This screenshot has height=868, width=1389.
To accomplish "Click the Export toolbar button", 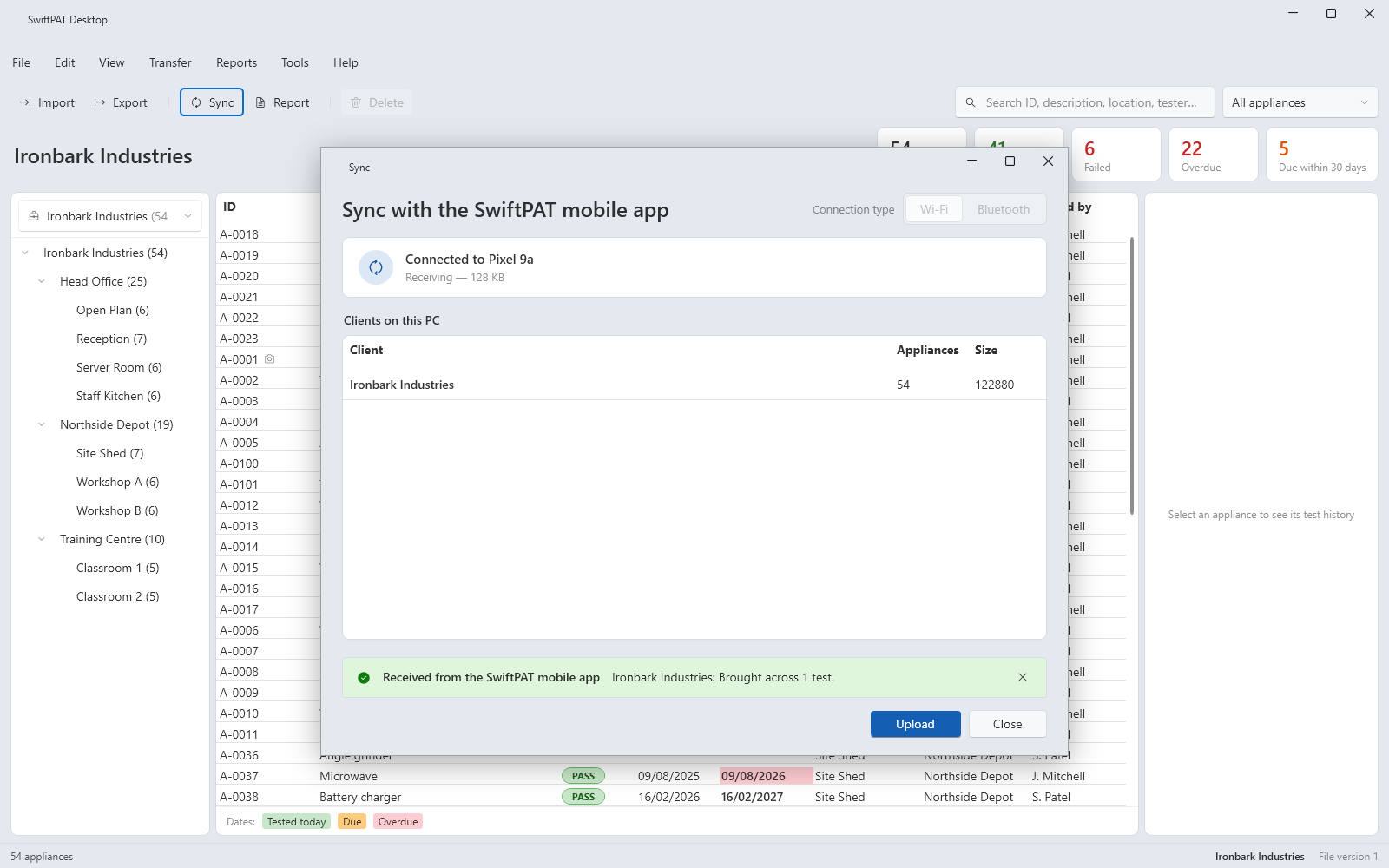I will pyautogui.click(x=121, y=102).
